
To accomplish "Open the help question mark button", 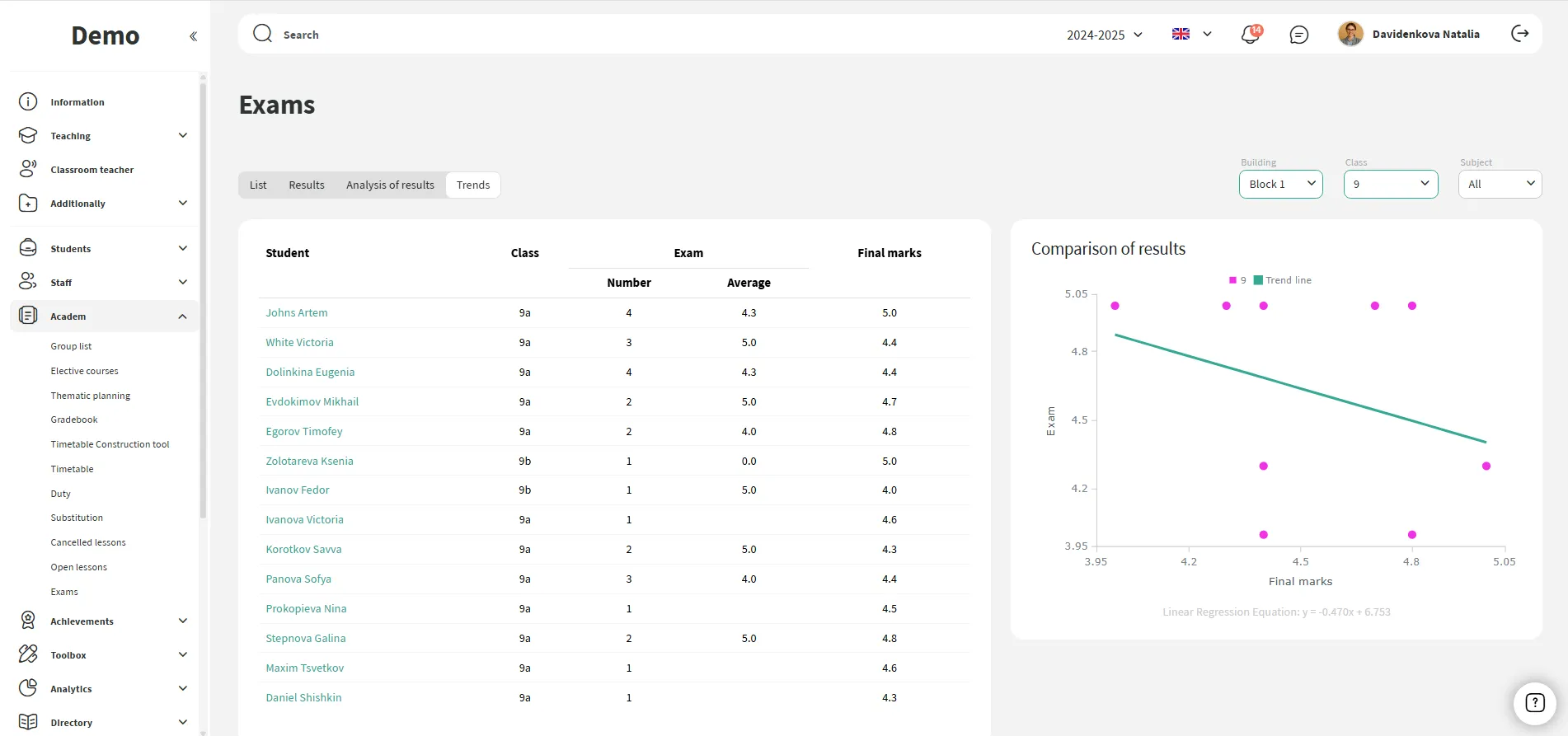I will click(x=1534, y=702).
